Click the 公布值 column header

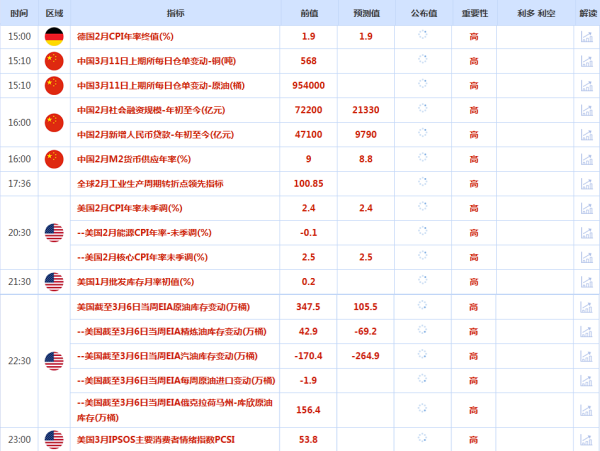[424, 13]
